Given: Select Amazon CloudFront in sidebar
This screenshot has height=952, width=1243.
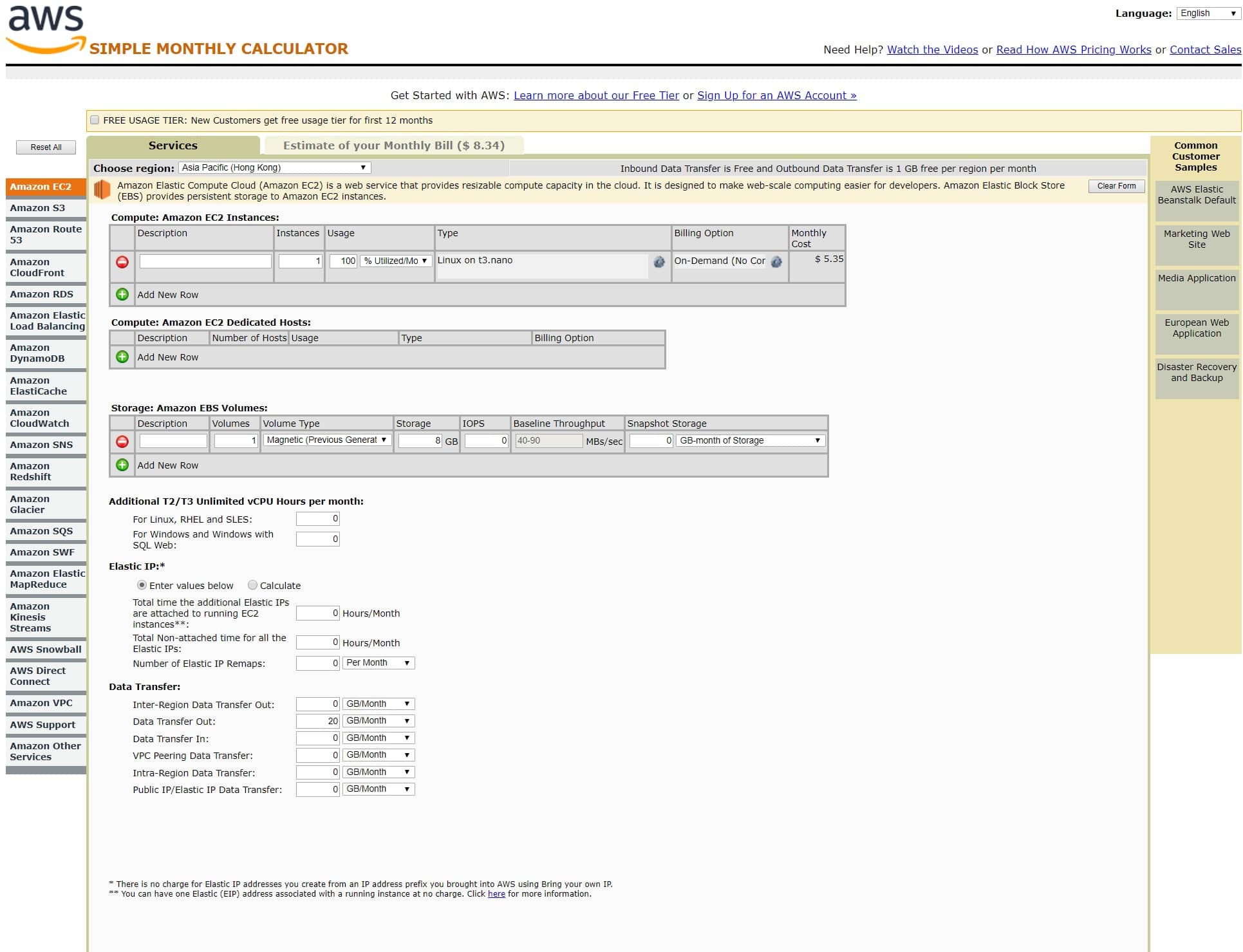Looking at the screenshot, I should [46, 267].
